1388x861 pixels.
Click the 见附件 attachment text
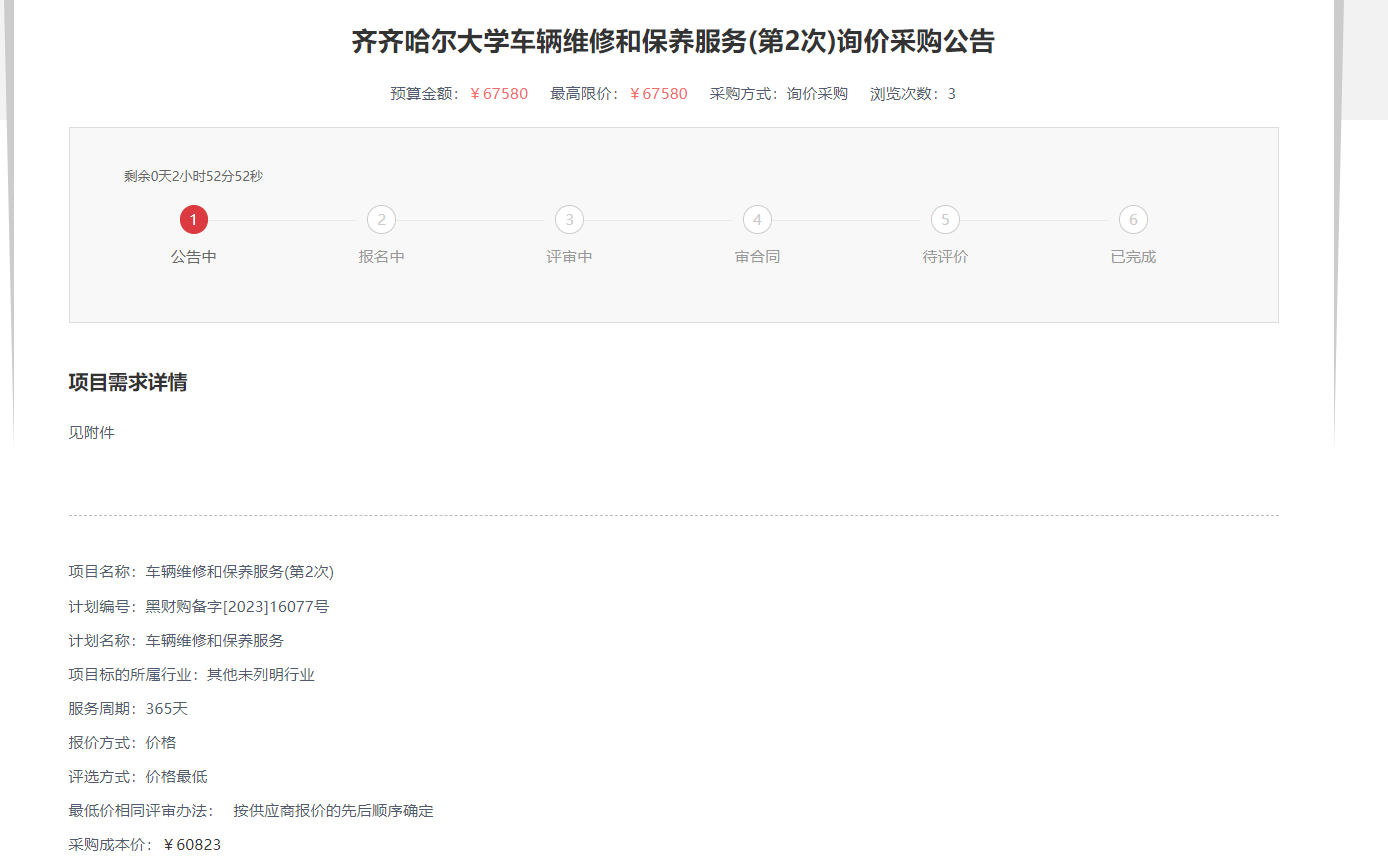pyautogui.click(x=92, y=433)
